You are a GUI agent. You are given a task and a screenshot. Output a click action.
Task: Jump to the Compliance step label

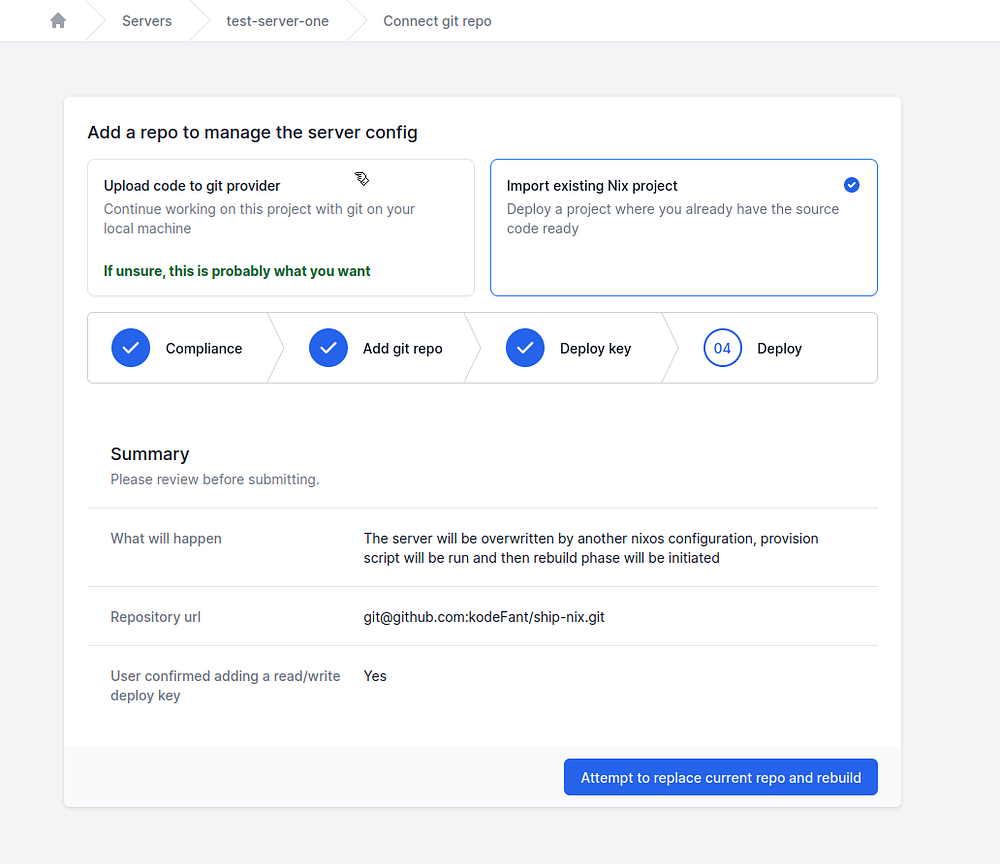tap(204, 349)
